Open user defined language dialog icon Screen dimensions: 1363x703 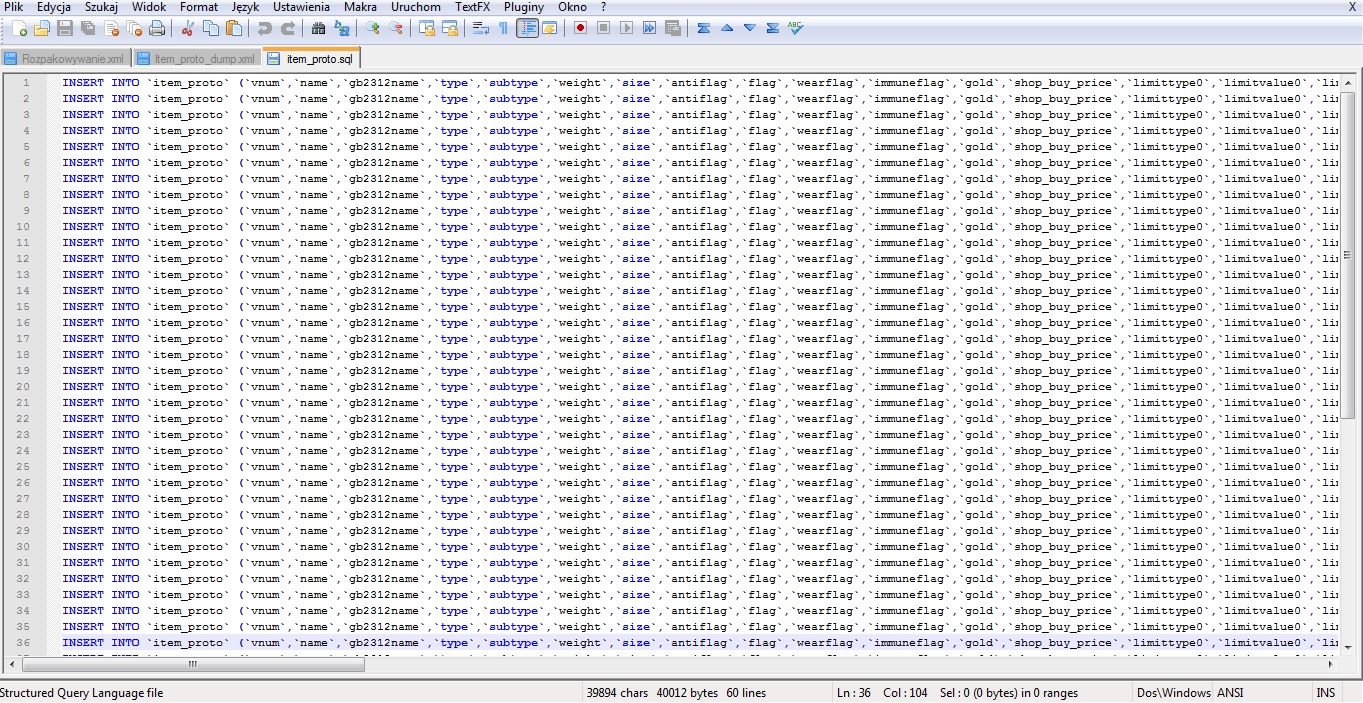coord(549,28)
